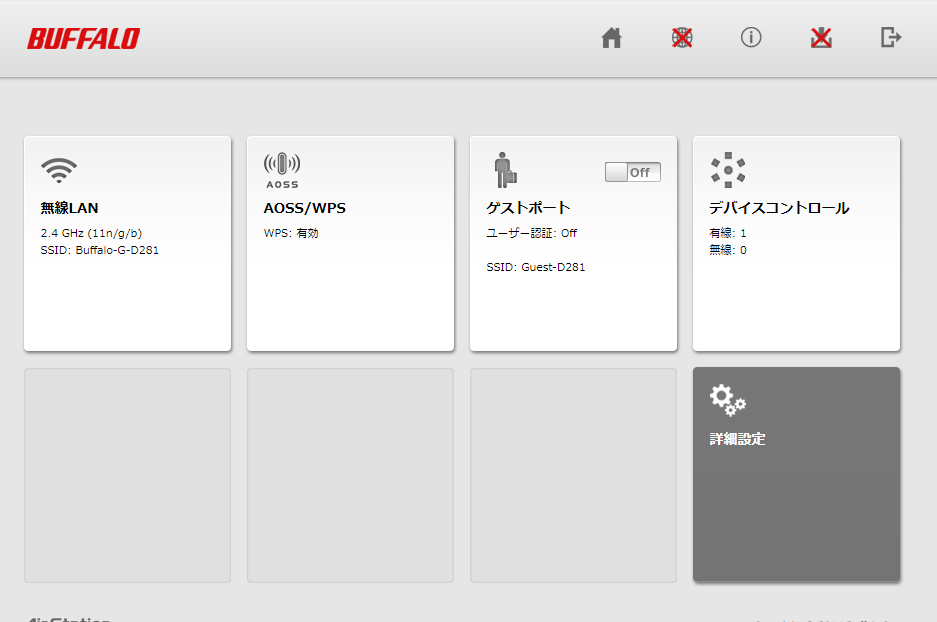Click the gears icon for 詳細設定

(x=728, y=400)
